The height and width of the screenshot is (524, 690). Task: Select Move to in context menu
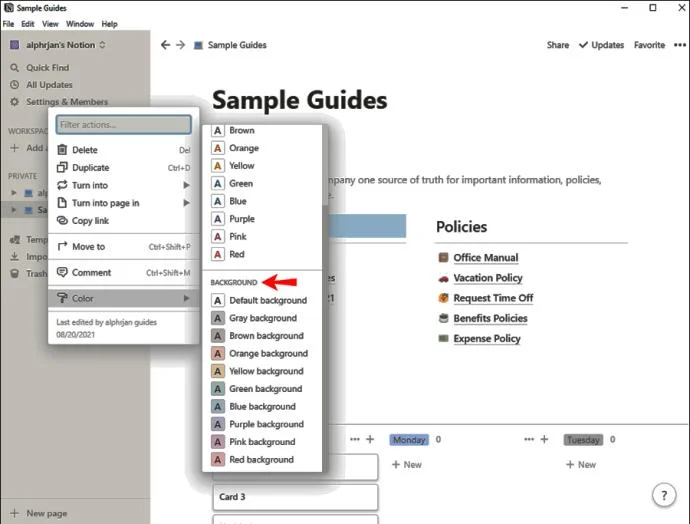[124, 246]
